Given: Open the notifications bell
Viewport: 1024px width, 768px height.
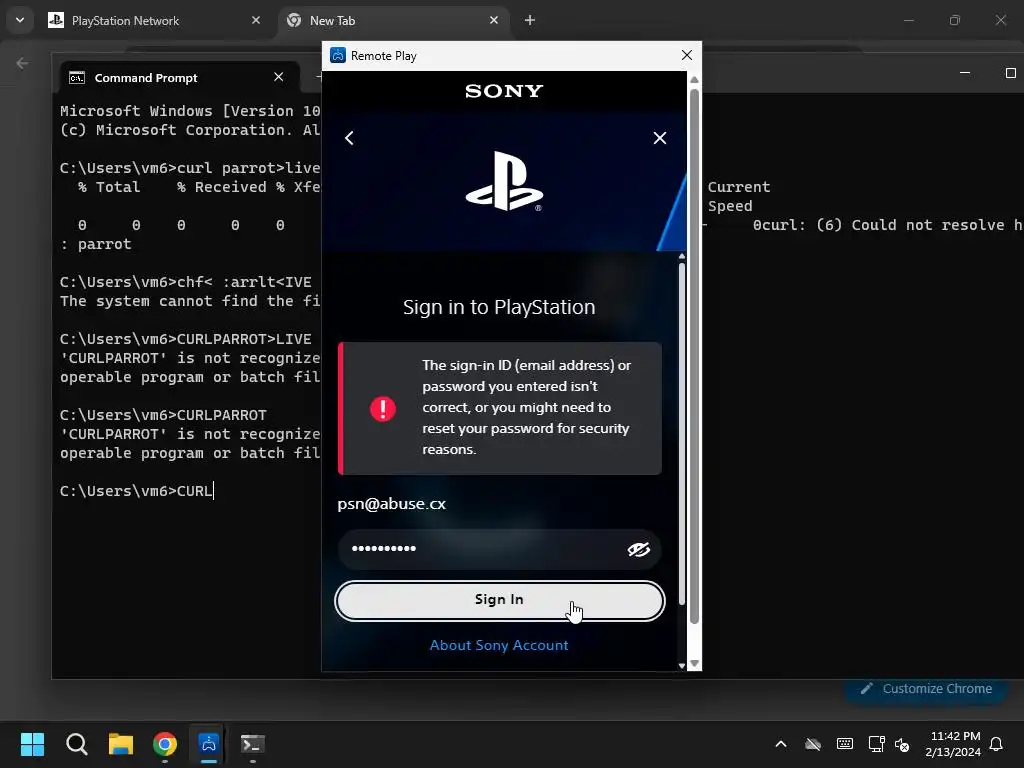Looking at the screenshot, I should click(x=996, y=744).
